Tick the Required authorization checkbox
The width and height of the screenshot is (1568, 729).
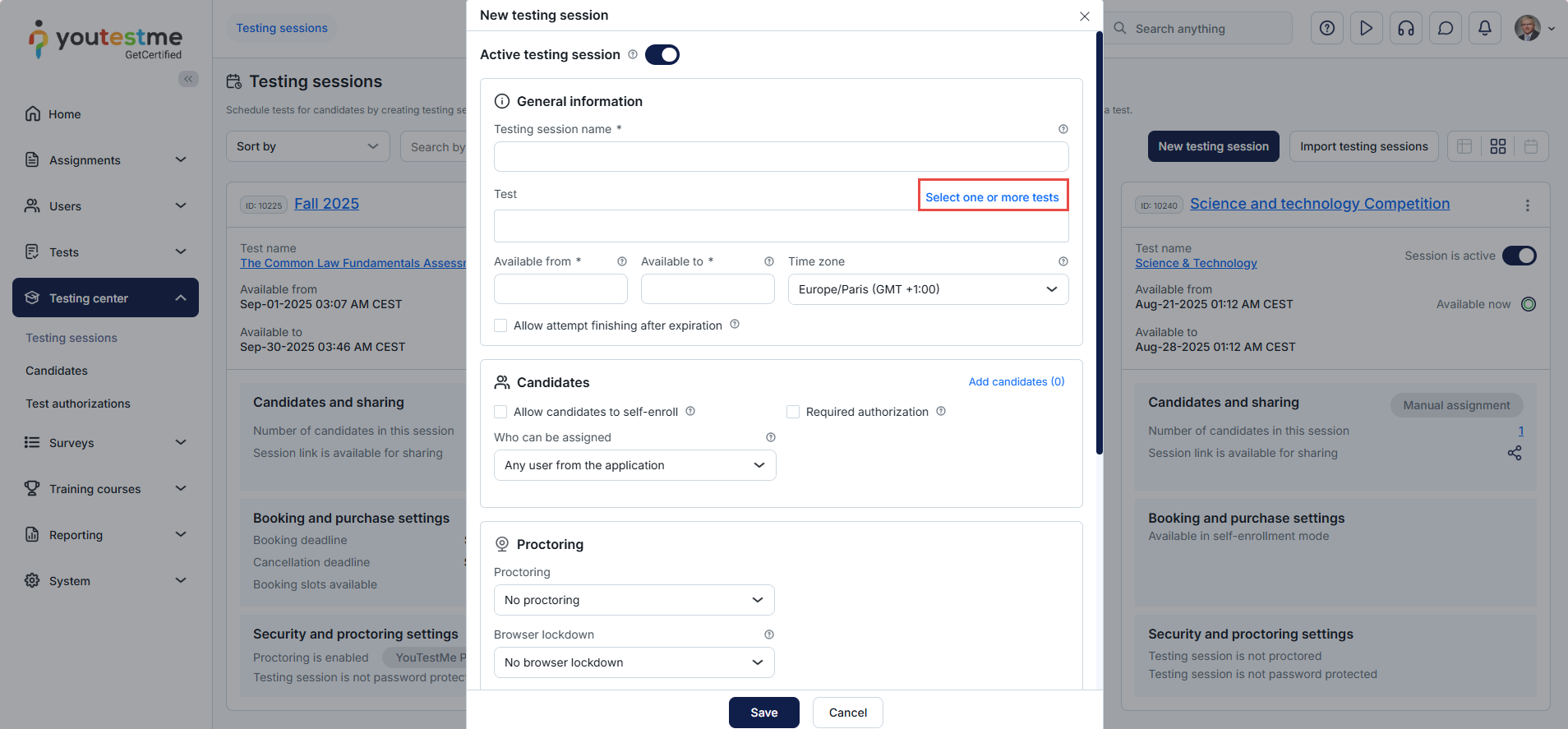click(x=793, y=412)
